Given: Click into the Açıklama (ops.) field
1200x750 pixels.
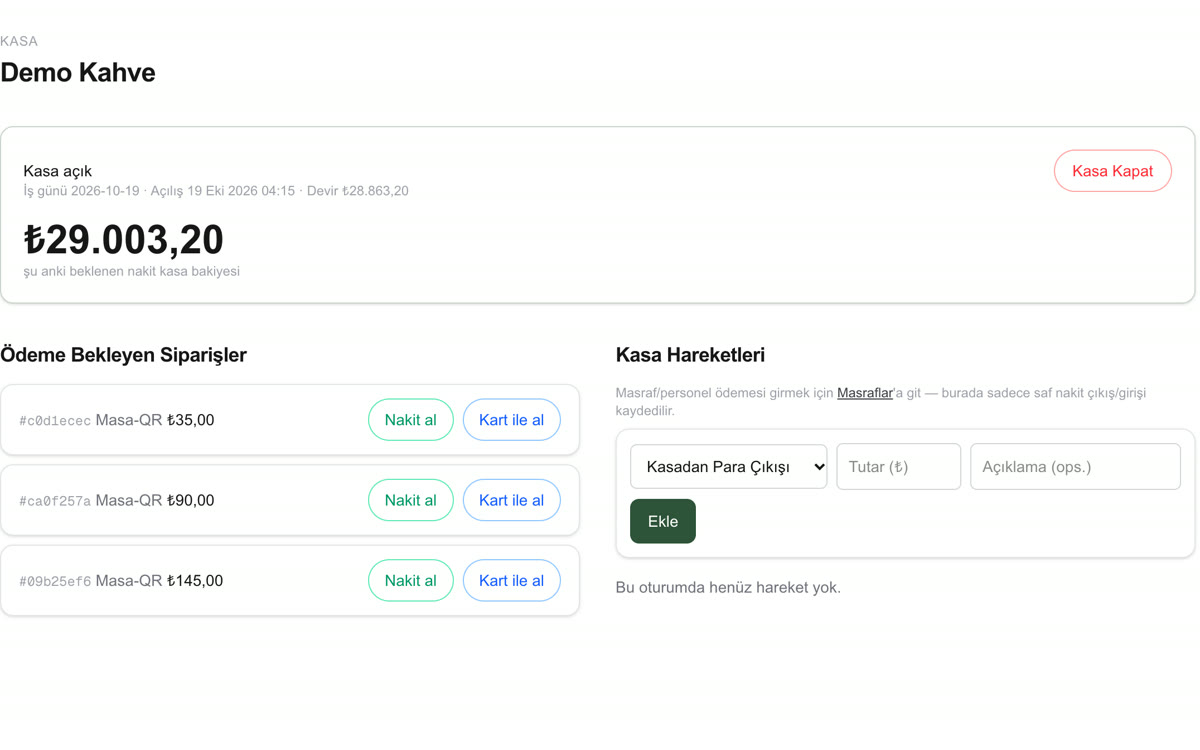Looking at the screenshot, I should 1075,467.
